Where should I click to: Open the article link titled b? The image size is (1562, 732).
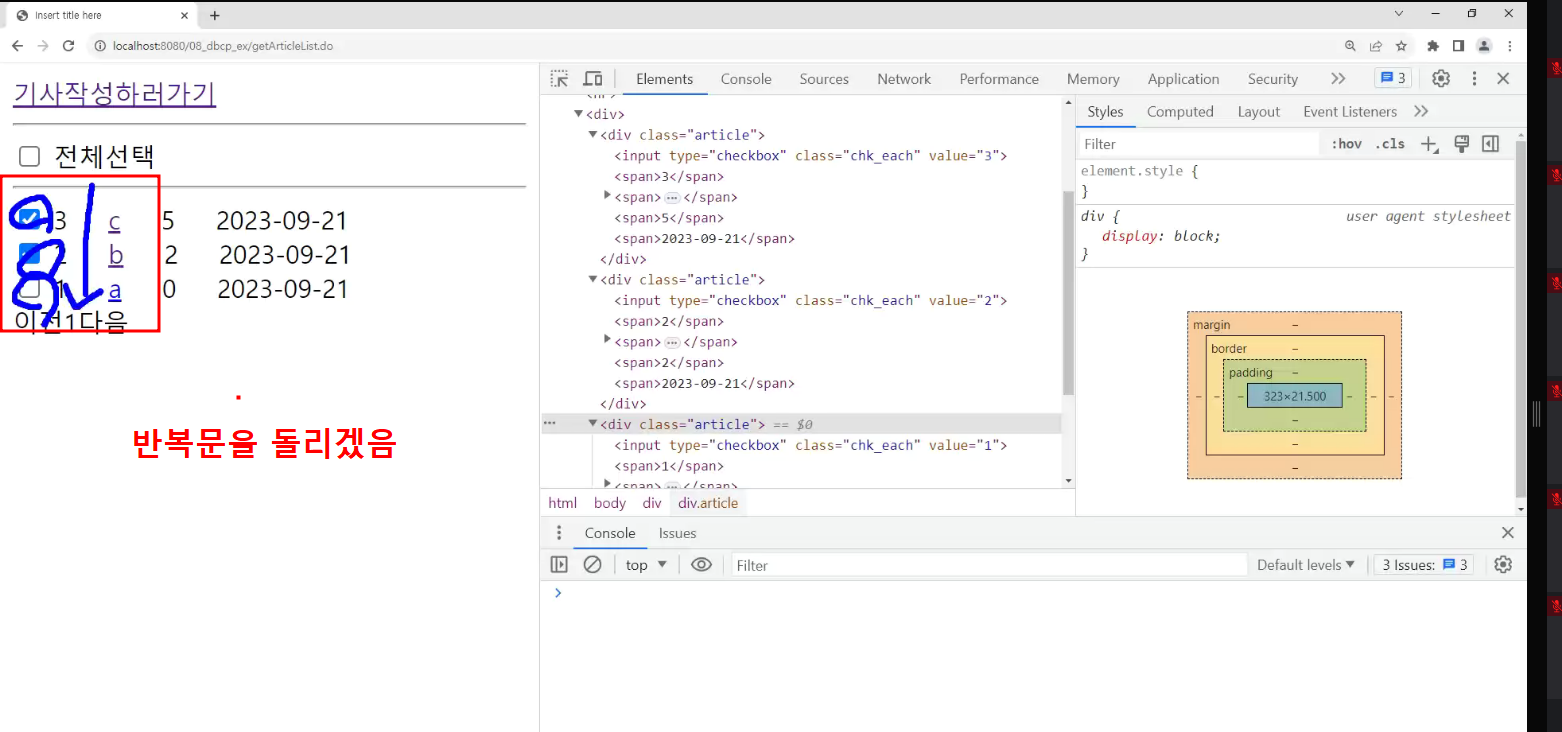(x=116, y=255)
